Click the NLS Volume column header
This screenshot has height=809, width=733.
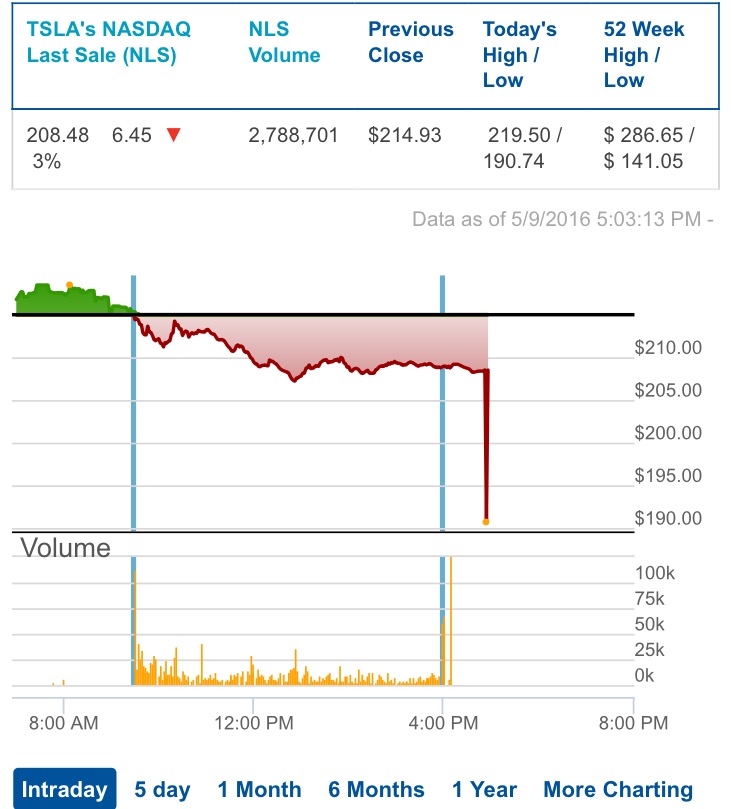(284, 42)
